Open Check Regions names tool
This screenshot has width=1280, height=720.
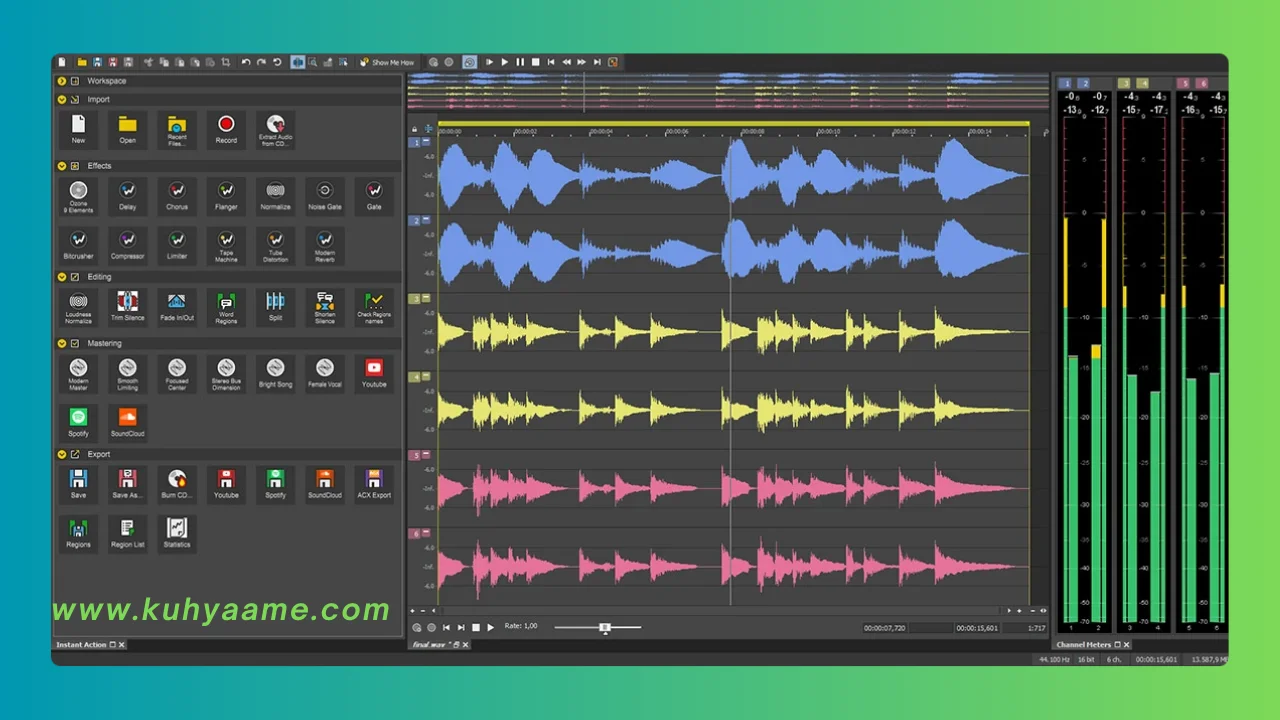click(x=374, y=307)
